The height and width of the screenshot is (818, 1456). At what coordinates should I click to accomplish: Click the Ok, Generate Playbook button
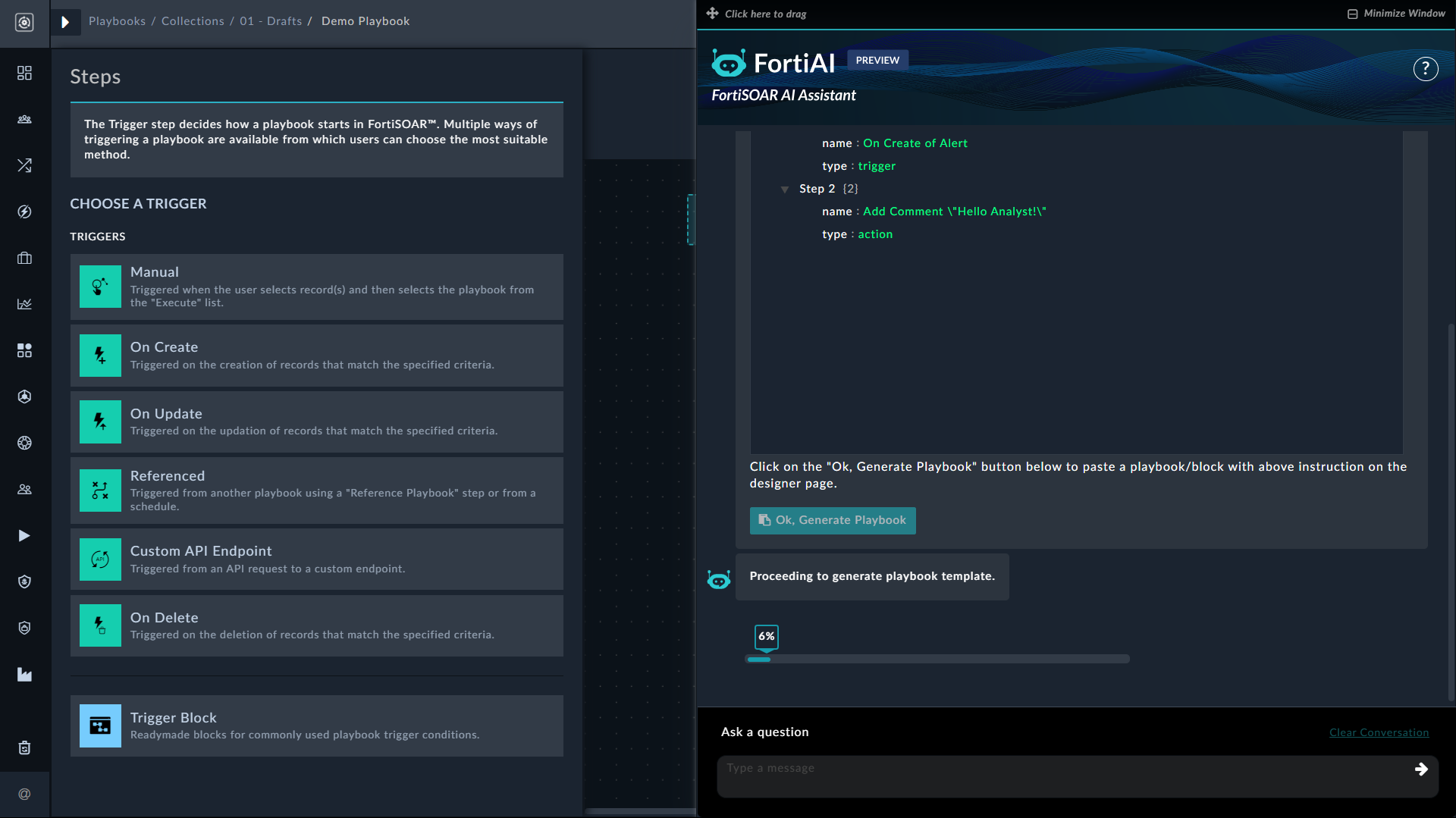coord(833,520)
